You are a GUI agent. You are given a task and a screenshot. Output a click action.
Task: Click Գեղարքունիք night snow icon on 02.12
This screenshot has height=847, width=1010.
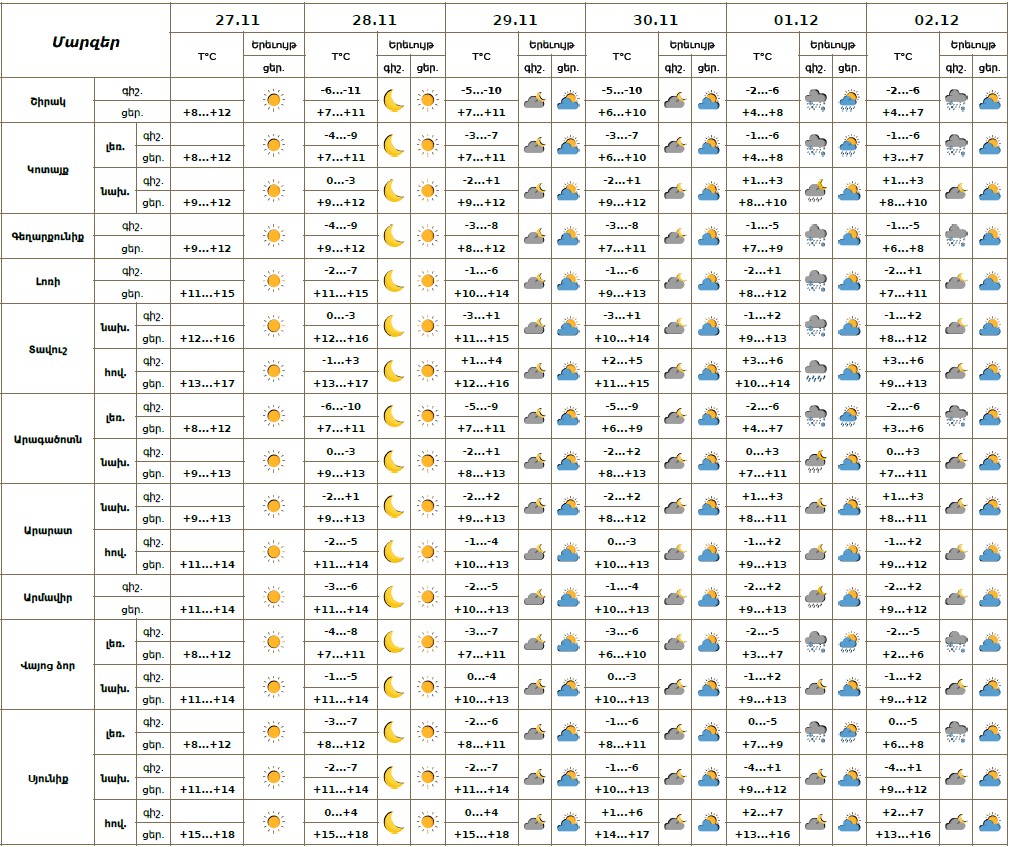[956, 236]
